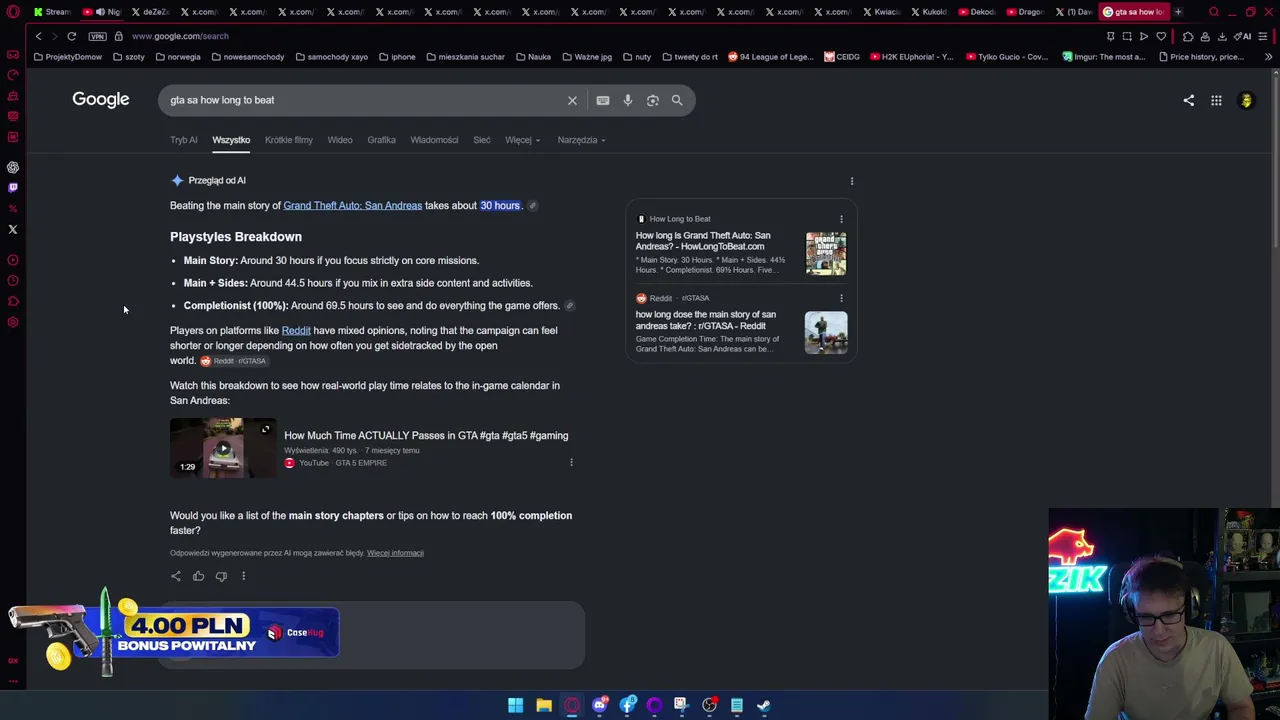Open the Narzędzia tools dropdown

click(581, 140)
